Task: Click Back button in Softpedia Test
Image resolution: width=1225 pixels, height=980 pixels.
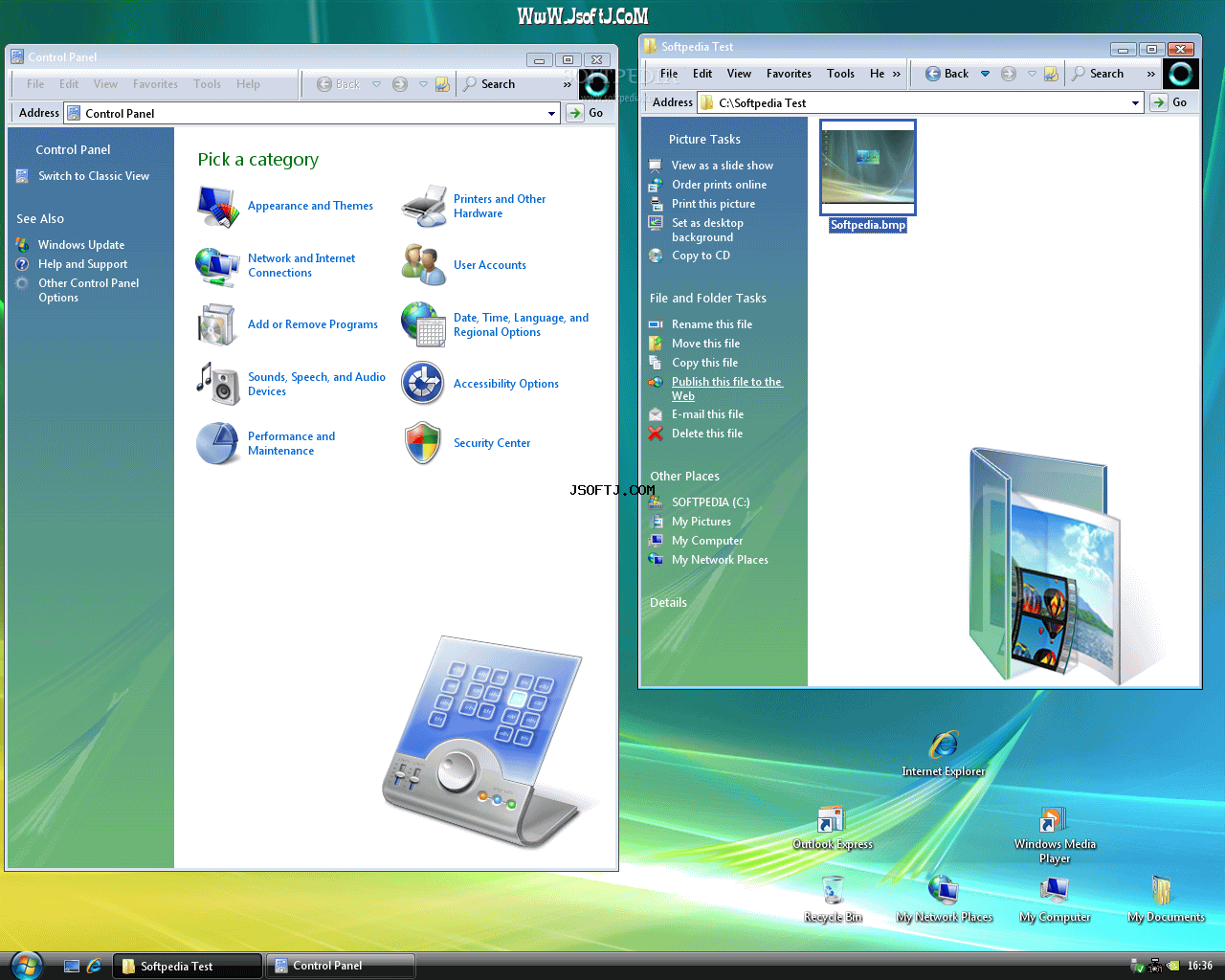Action: [x=947, y=74]
